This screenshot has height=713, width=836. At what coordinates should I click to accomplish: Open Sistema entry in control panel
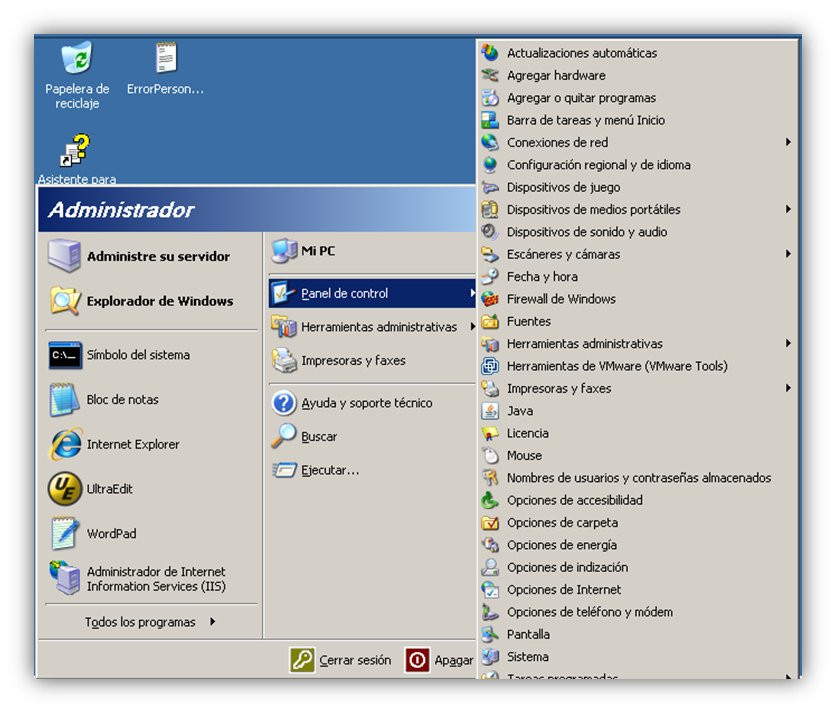click(637, 657)
